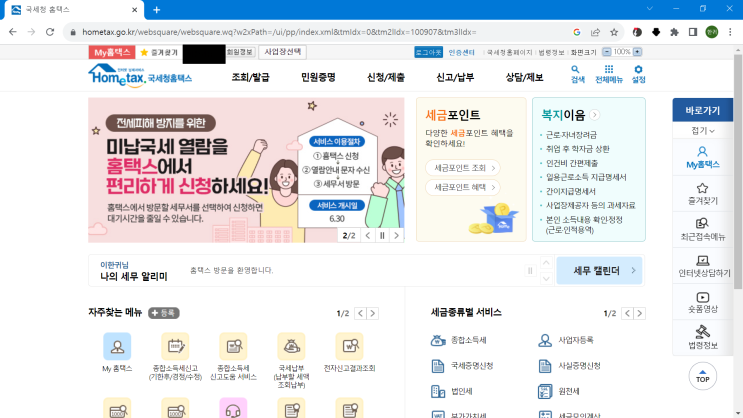Screen dimensions: 743x418
Task: Open a new browser tab
Action: click(x=156, y=9)
